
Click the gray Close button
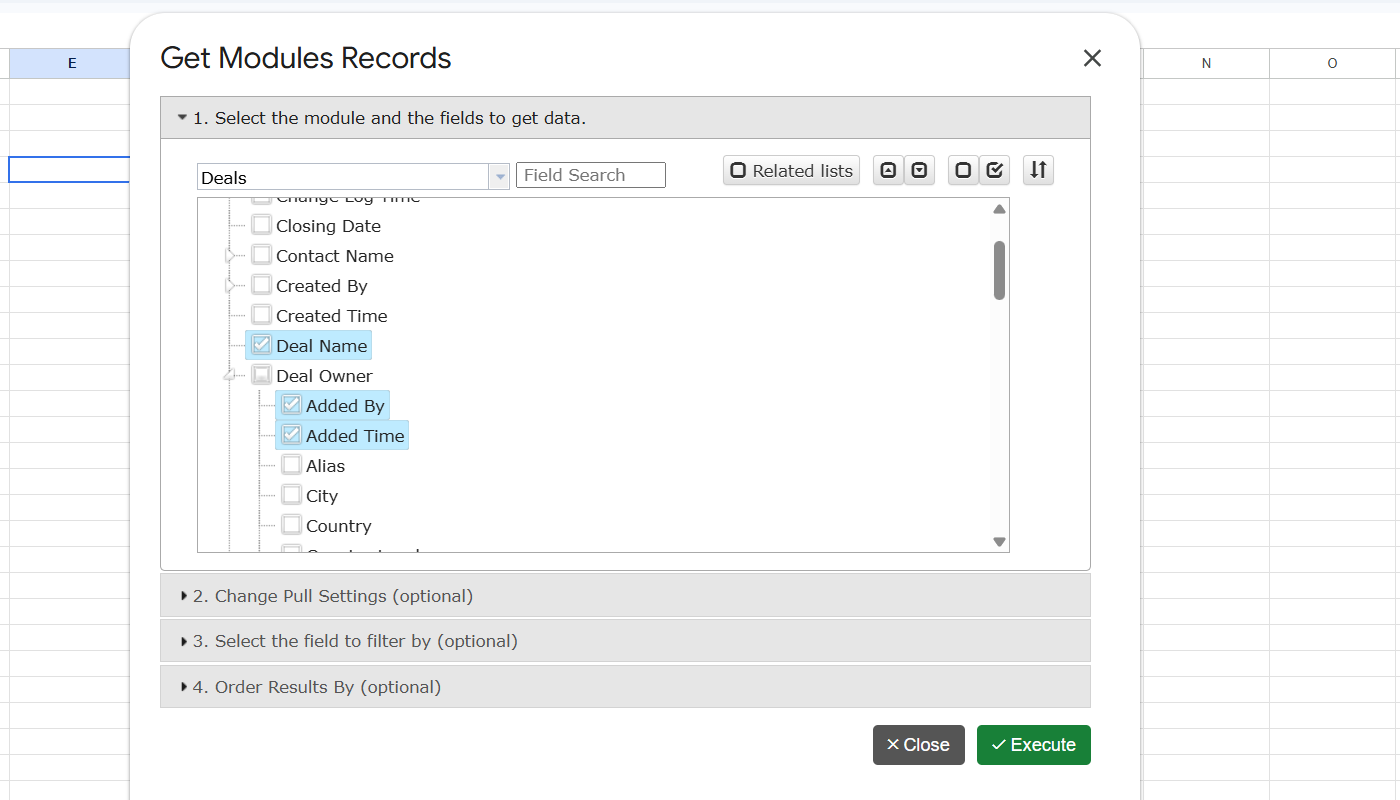point(919,745)
